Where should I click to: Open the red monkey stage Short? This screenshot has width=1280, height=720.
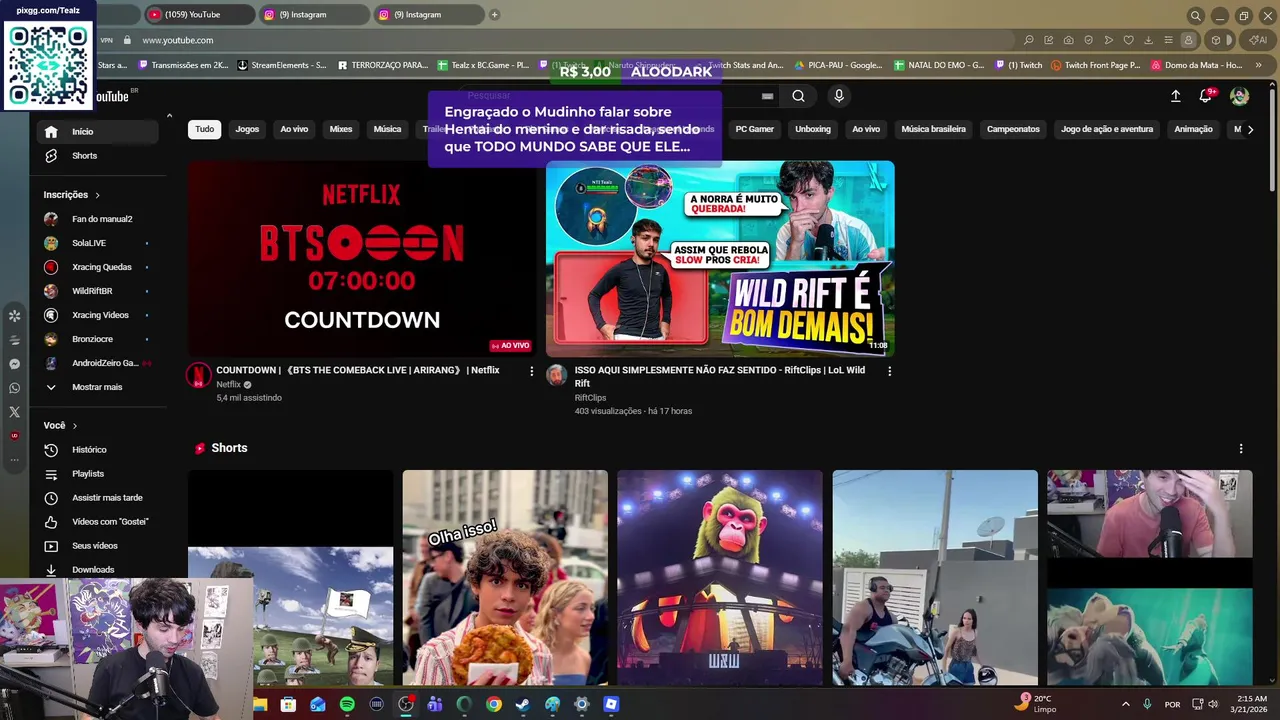[720, 578]
